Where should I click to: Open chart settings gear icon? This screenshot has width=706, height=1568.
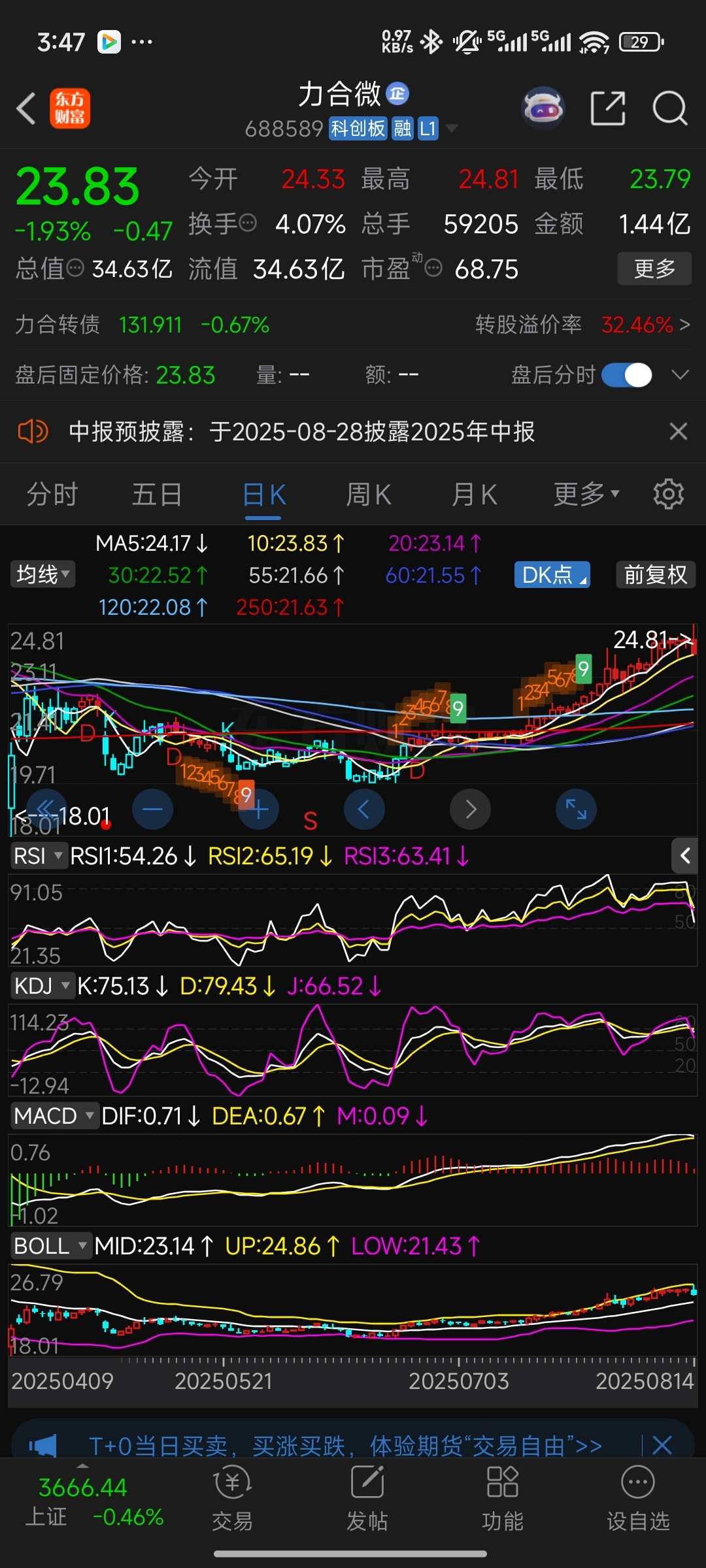pyautogui.click(x=668, y=494)
